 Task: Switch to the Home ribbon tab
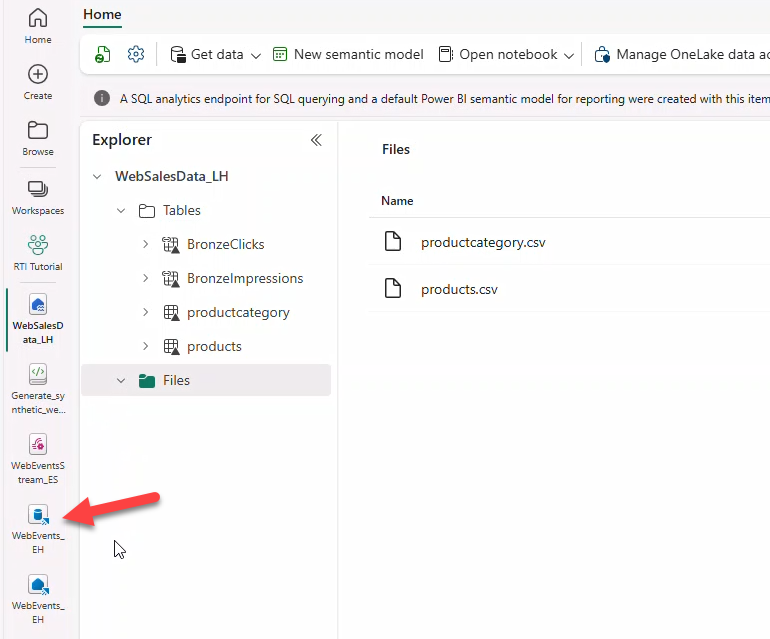102,14
